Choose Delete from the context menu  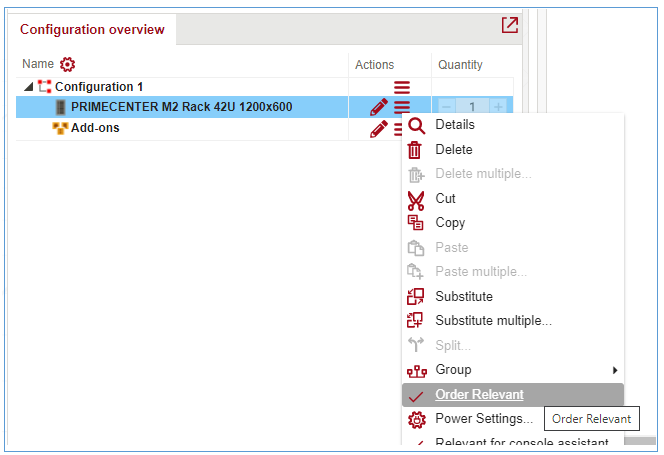click(x=513, y=150)
